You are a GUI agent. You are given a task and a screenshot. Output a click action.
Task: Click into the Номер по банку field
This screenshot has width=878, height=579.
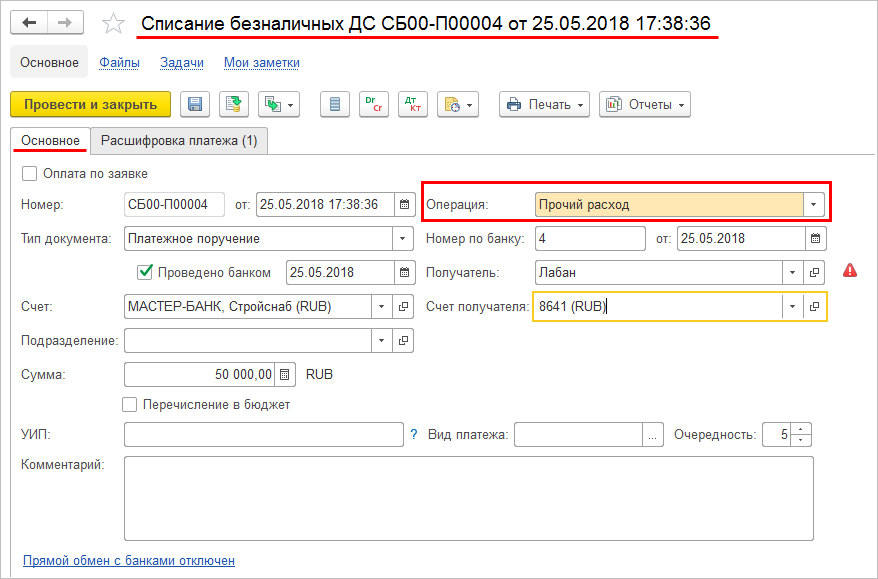pyautogui.click(x=590, y=239)
